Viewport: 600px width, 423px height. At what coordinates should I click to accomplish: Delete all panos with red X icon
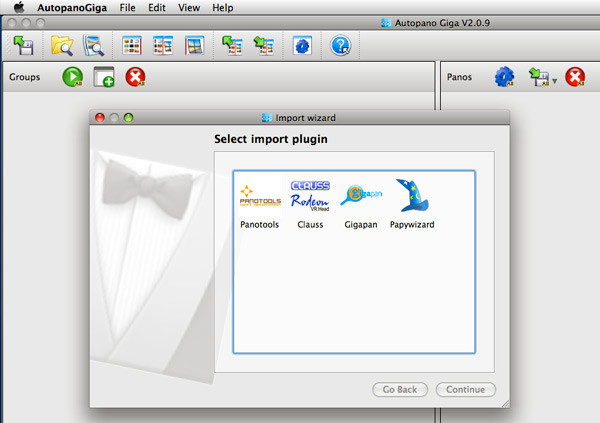575,77
